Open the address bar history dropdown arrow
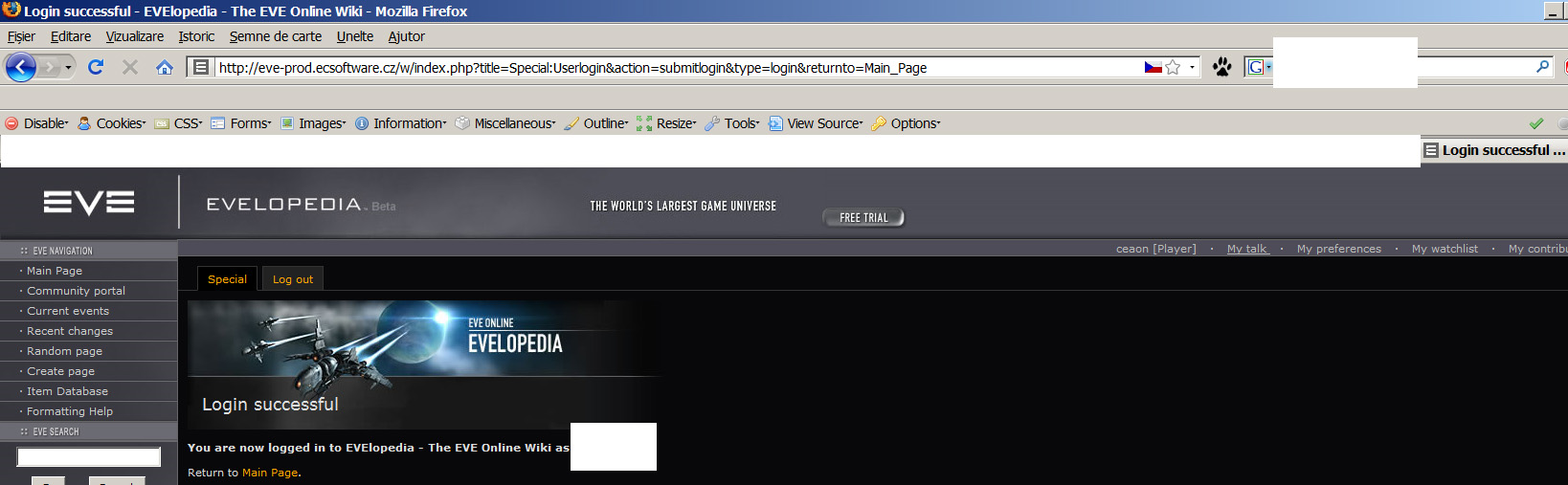The image size is (1568, 485). 1192,67
